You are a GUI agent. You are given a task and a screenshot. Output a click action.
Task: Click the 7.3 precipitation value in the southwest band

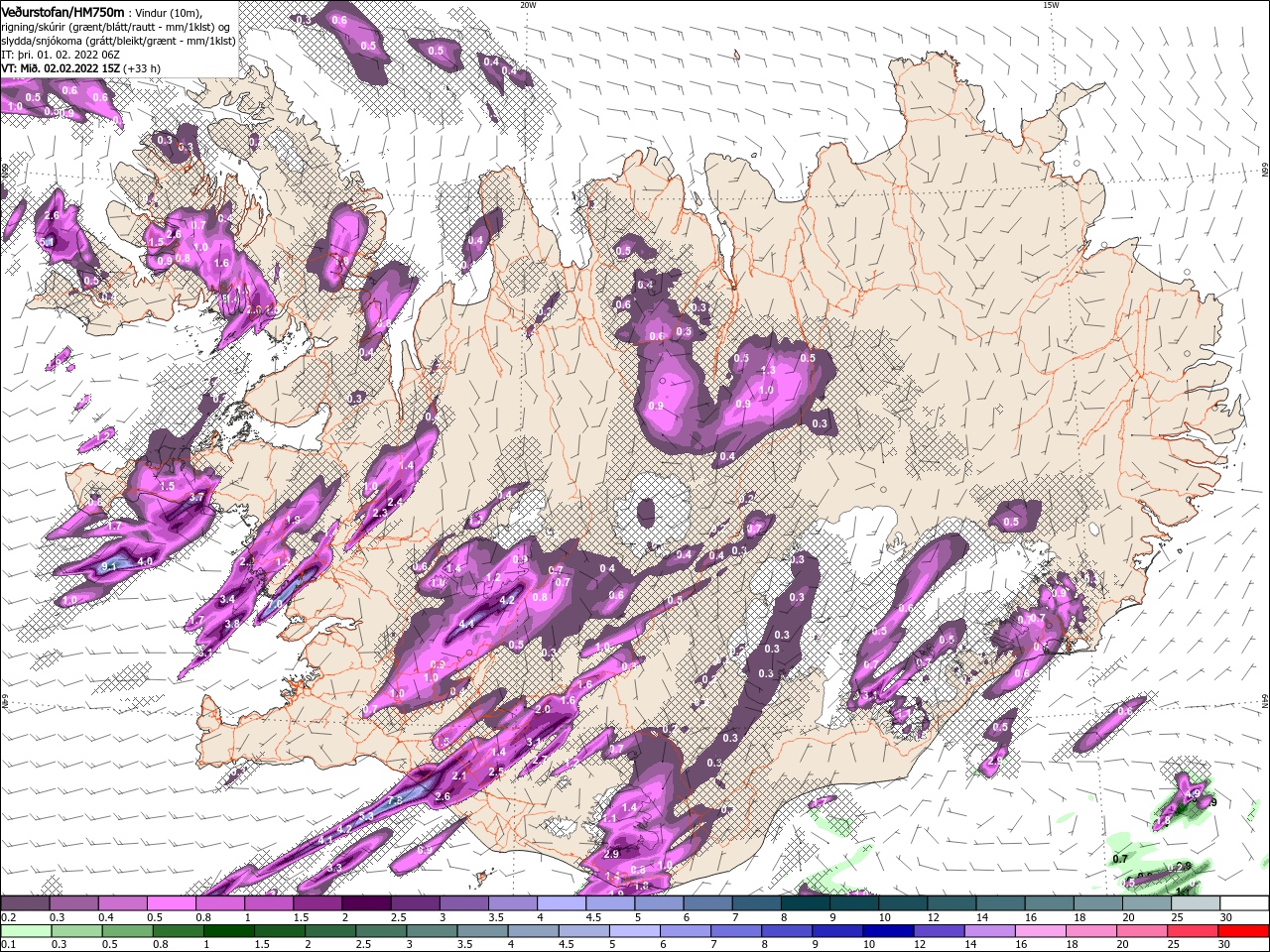point(394,800)
